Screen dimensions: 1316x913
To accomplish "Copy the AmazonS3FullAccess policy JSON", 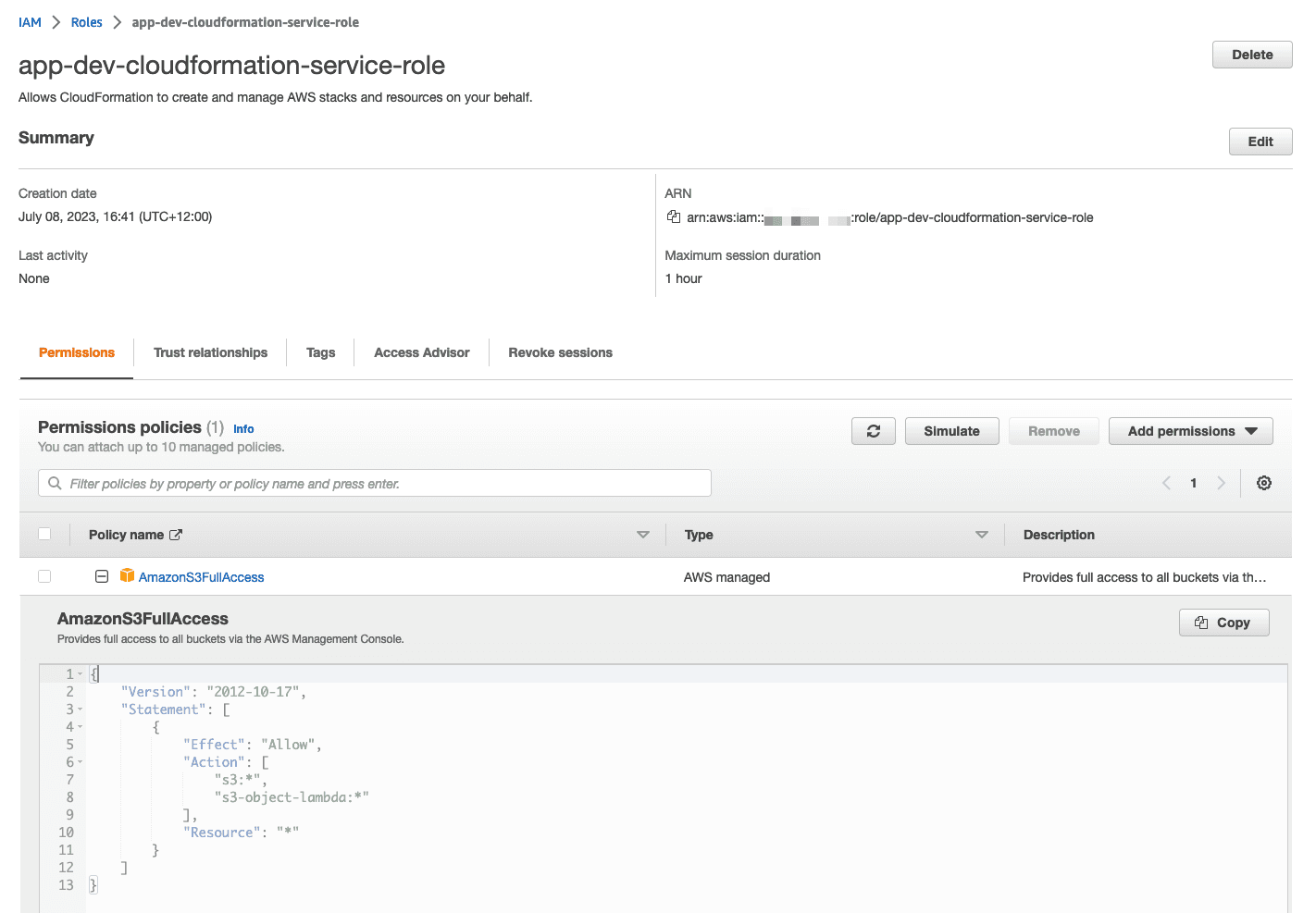I will point(1223,623).
